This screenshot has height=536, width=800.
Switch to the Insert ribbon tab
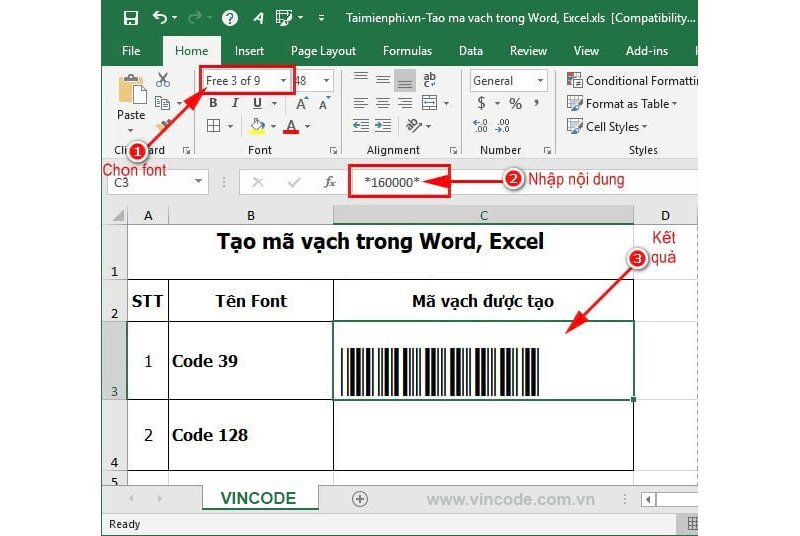point(249,51)
